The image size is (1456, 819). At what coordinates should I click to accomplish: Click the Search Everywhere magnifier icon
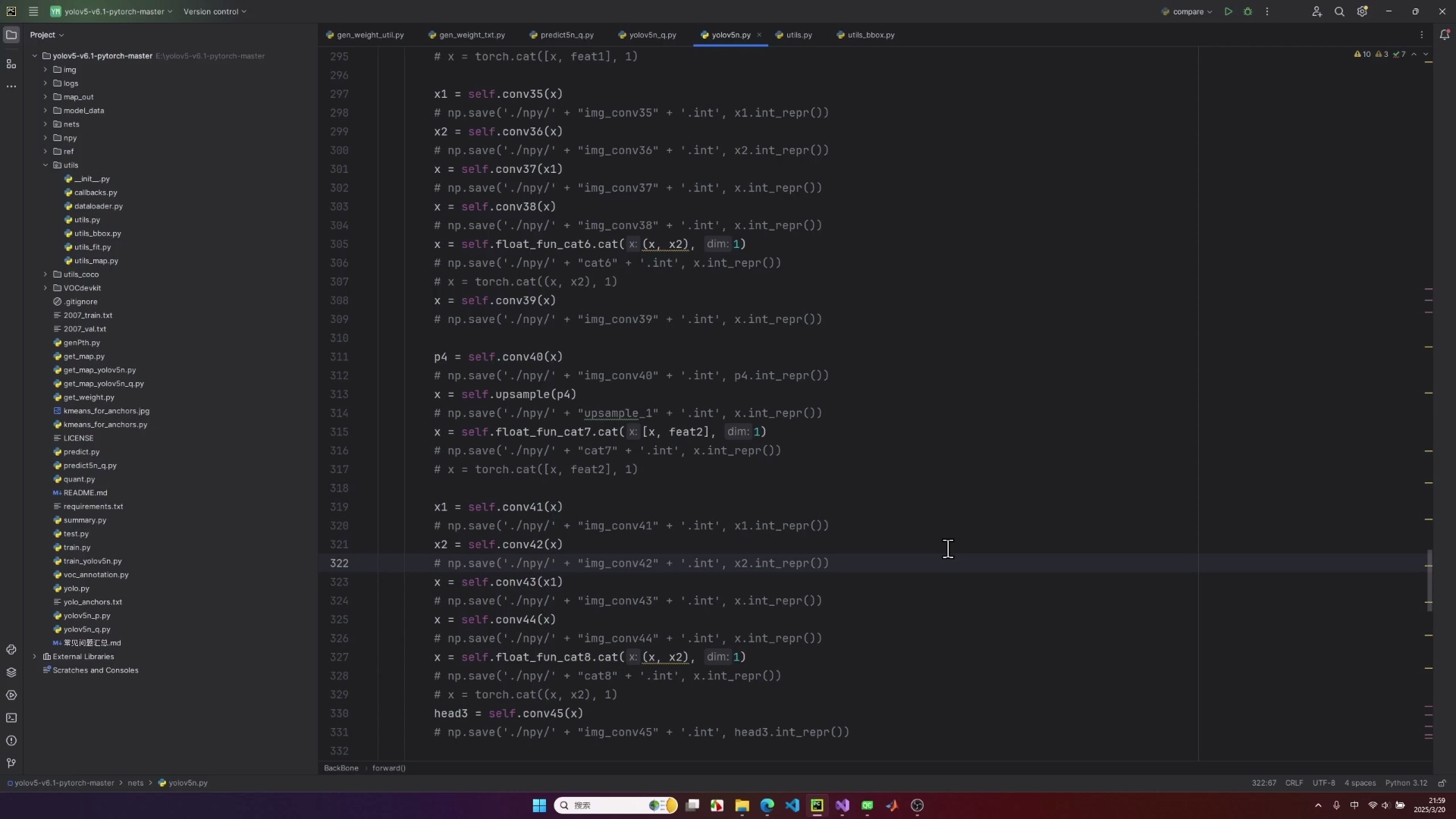click(1339, 11)
